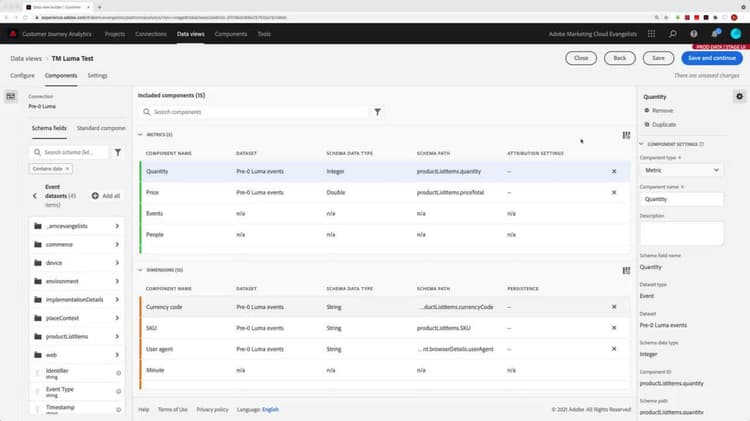Focus the Search schema fields box
The height and width of the screenshot is (421, 750).
coord(69,152)
